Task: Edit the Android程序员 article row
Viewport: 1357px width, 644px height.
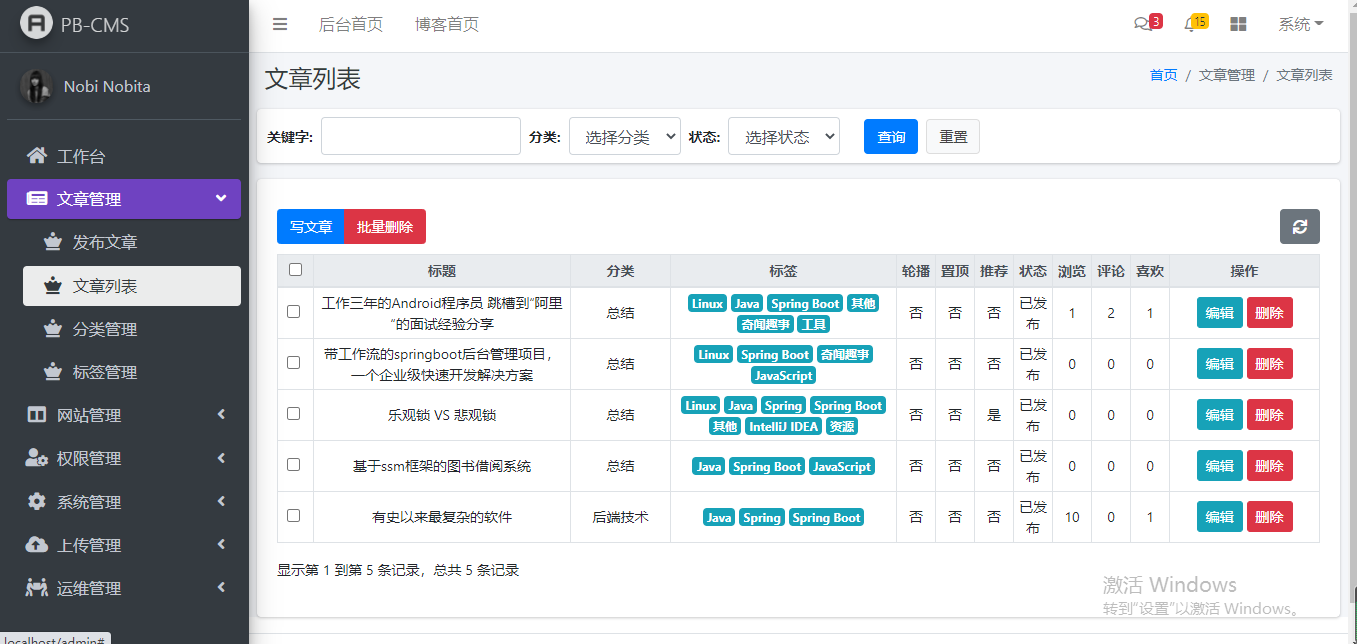Action: pos(1220,313)
